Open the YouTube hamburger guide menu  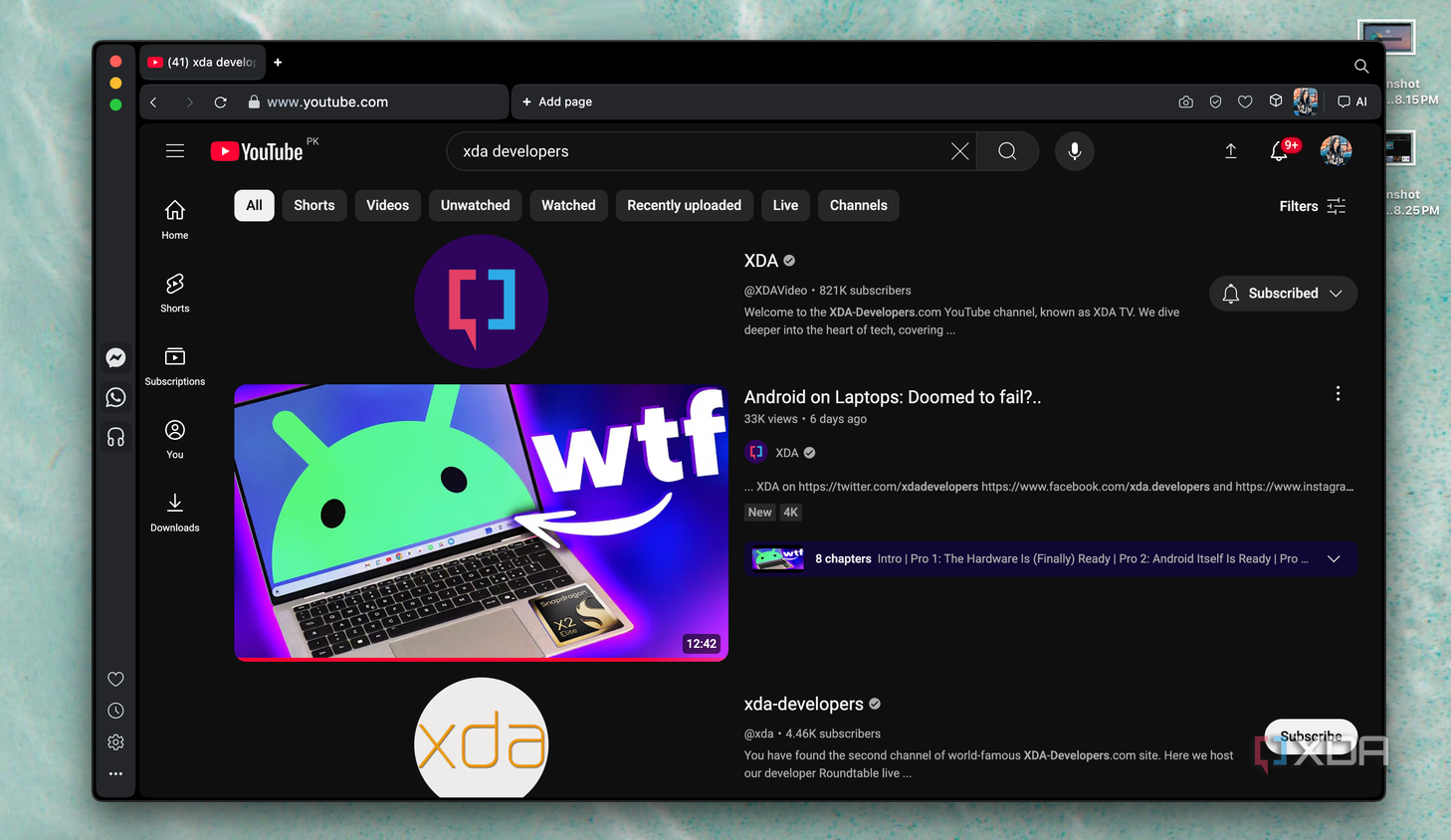click(x=175, y=151)
